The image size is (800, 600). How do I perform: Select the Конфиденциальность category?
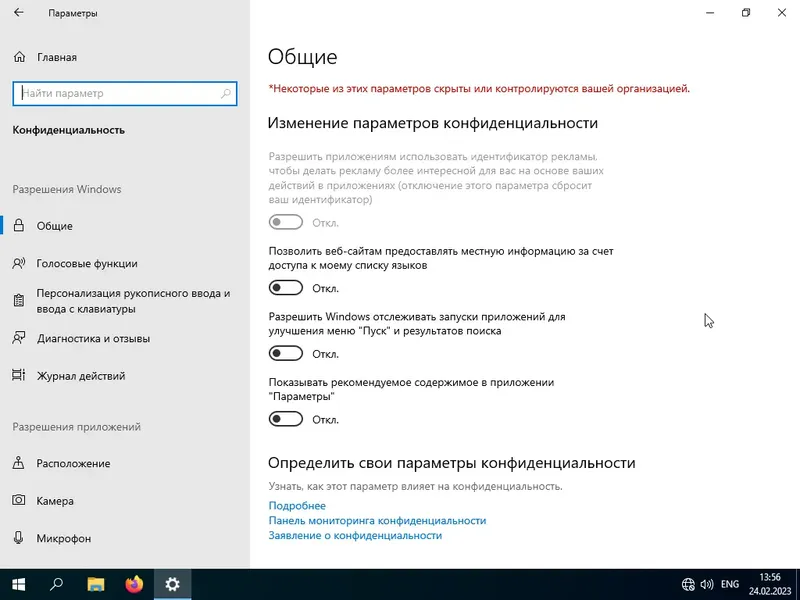click(x=66, y=130)
